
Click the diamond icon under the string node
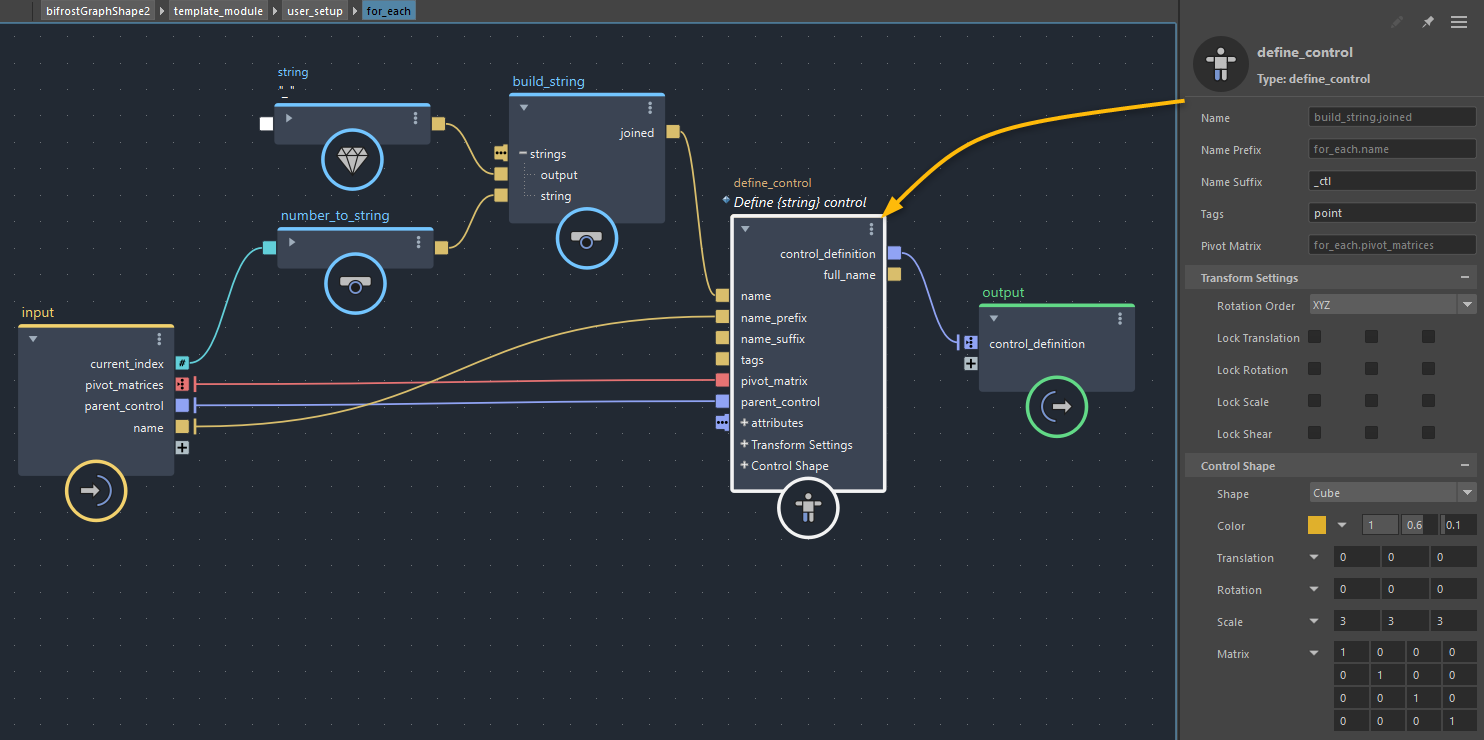tap(352, 160)
